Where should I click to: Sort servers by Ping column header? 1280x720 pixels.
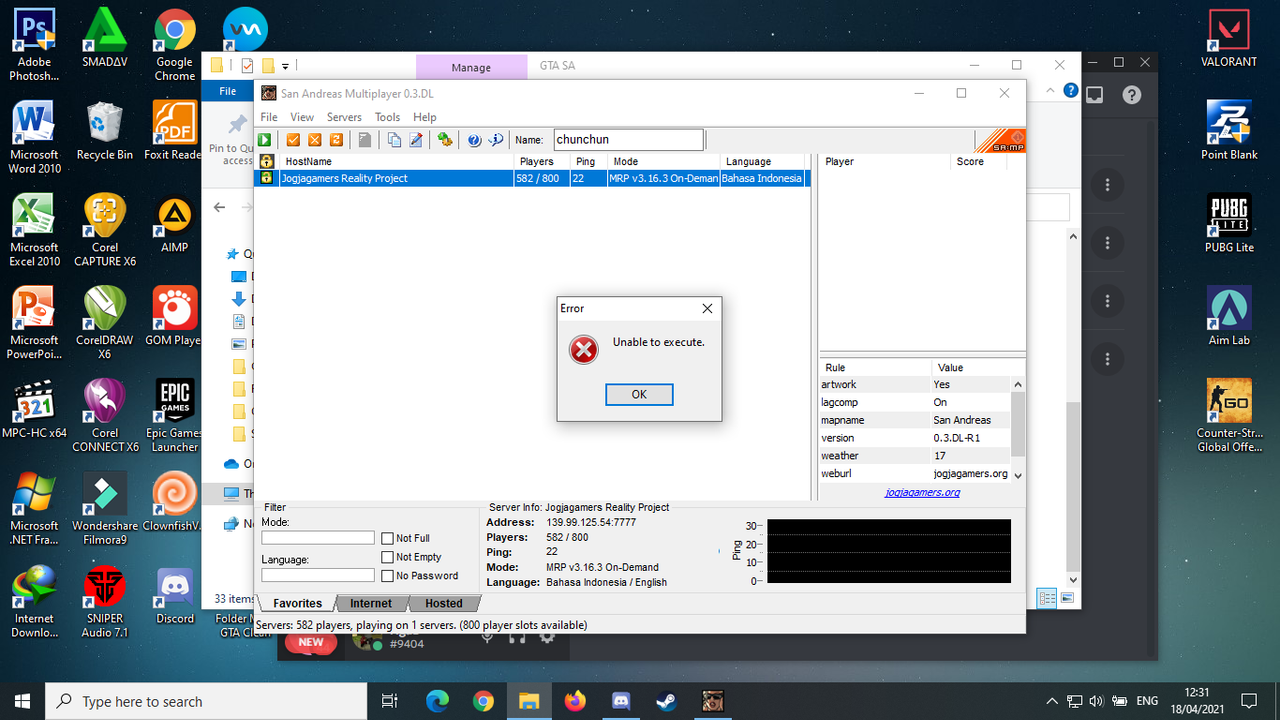pos(590,161)
